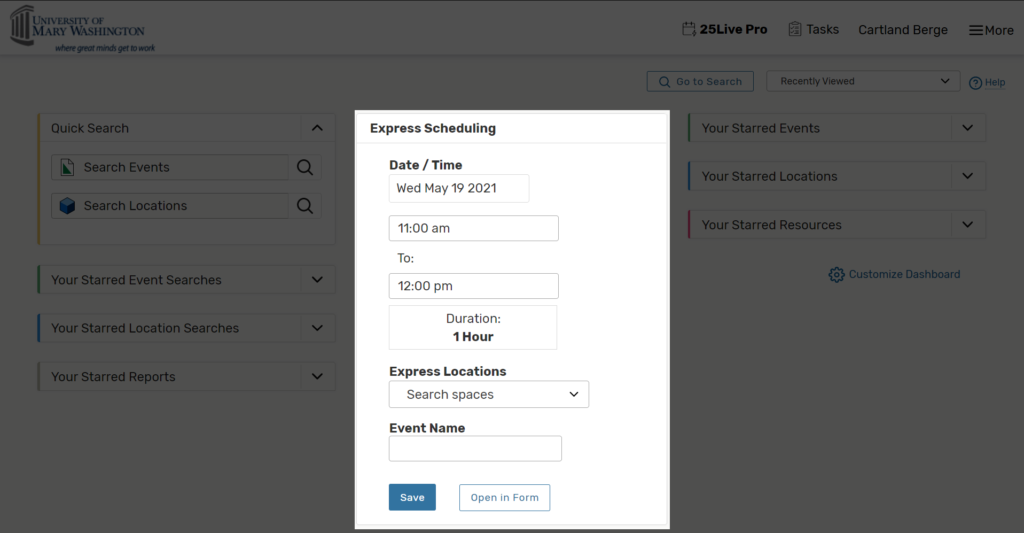This screenshot has height=533, width=1024.
Task: Click the magnifier next to Search Locations
Action: point(305,206)
